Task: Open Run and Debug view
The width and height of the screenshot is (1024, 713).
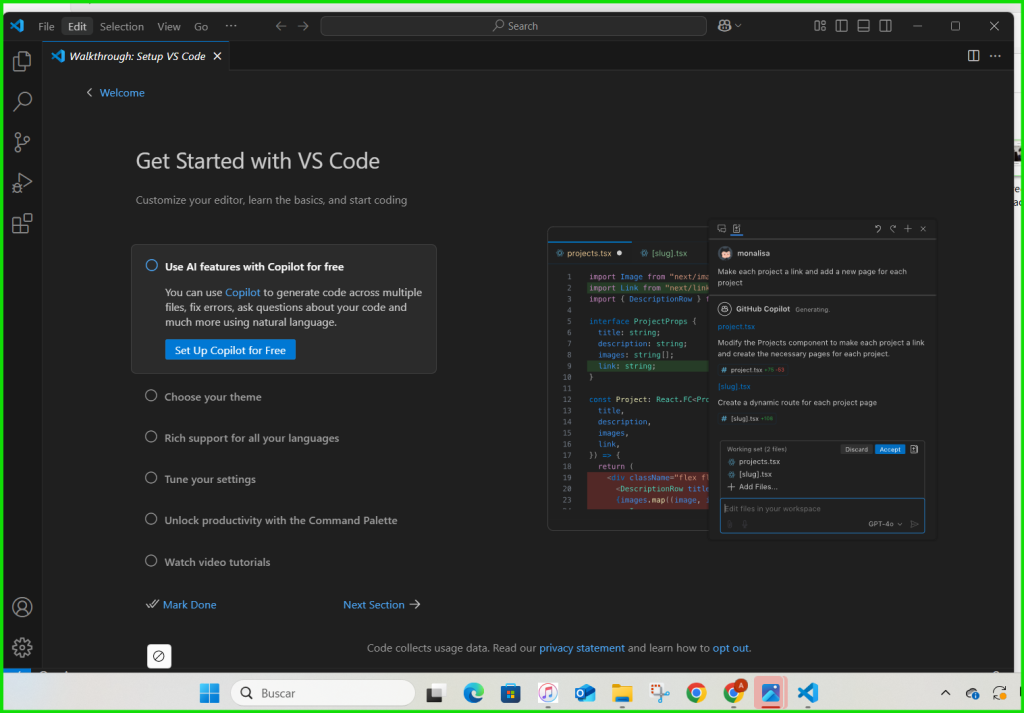Action: click(22, 183)
